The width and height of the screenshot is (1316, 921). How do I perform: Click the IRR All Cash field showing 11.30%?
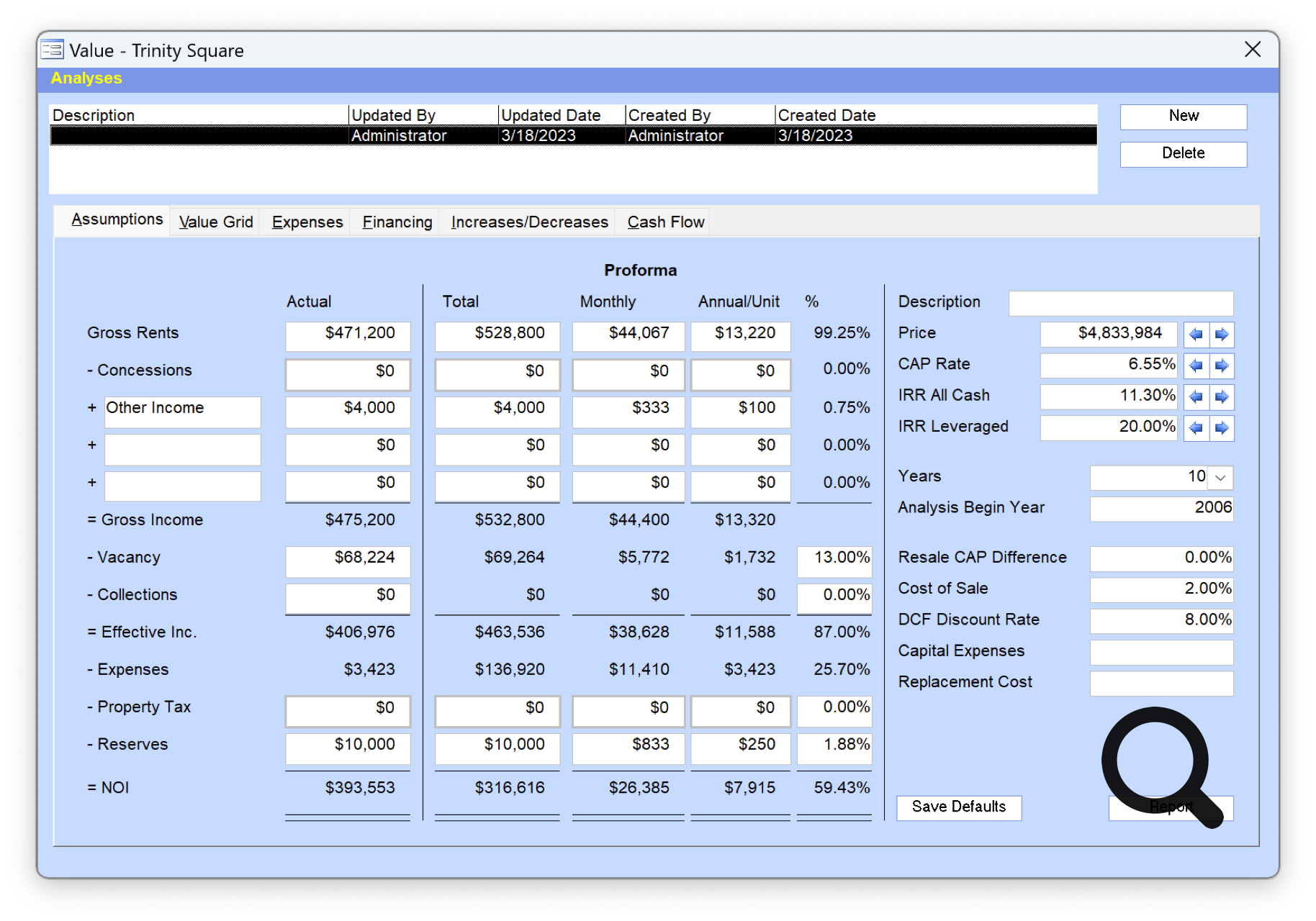click(1109, 396)
